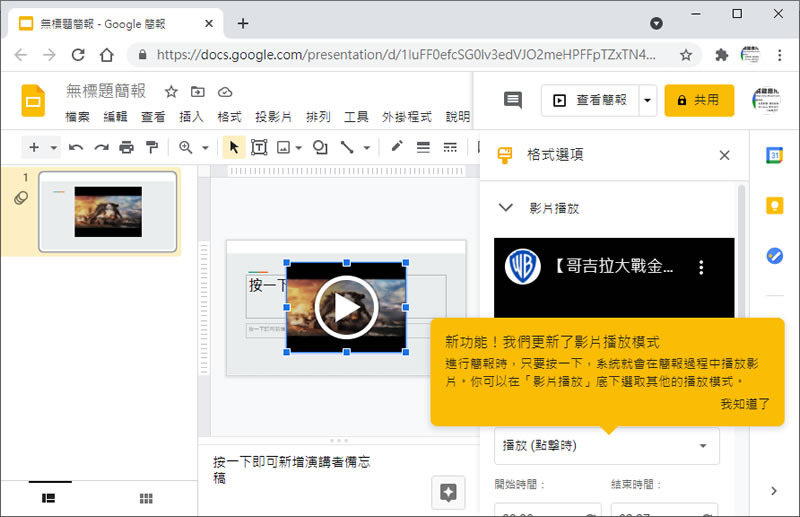Open Google Keep side panel icon
The width and height of the screenshot is (800, 517).
(774, 205)
